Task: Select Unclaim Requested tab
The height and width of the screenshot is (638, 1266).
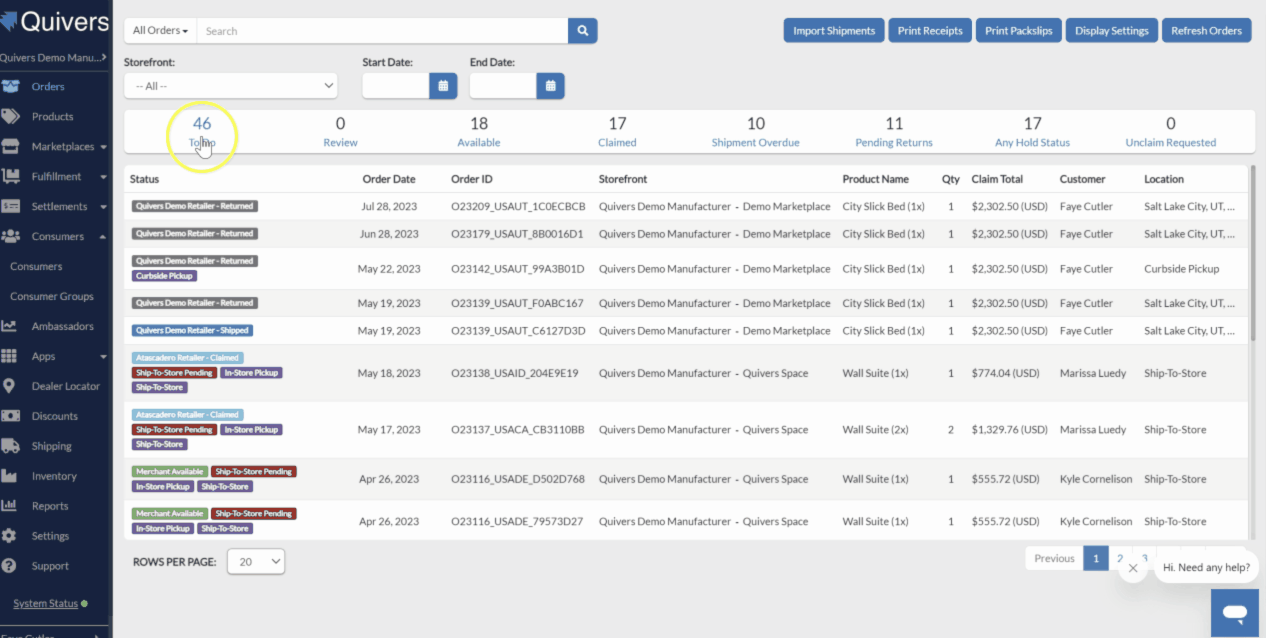Action: pos(1171,132)
